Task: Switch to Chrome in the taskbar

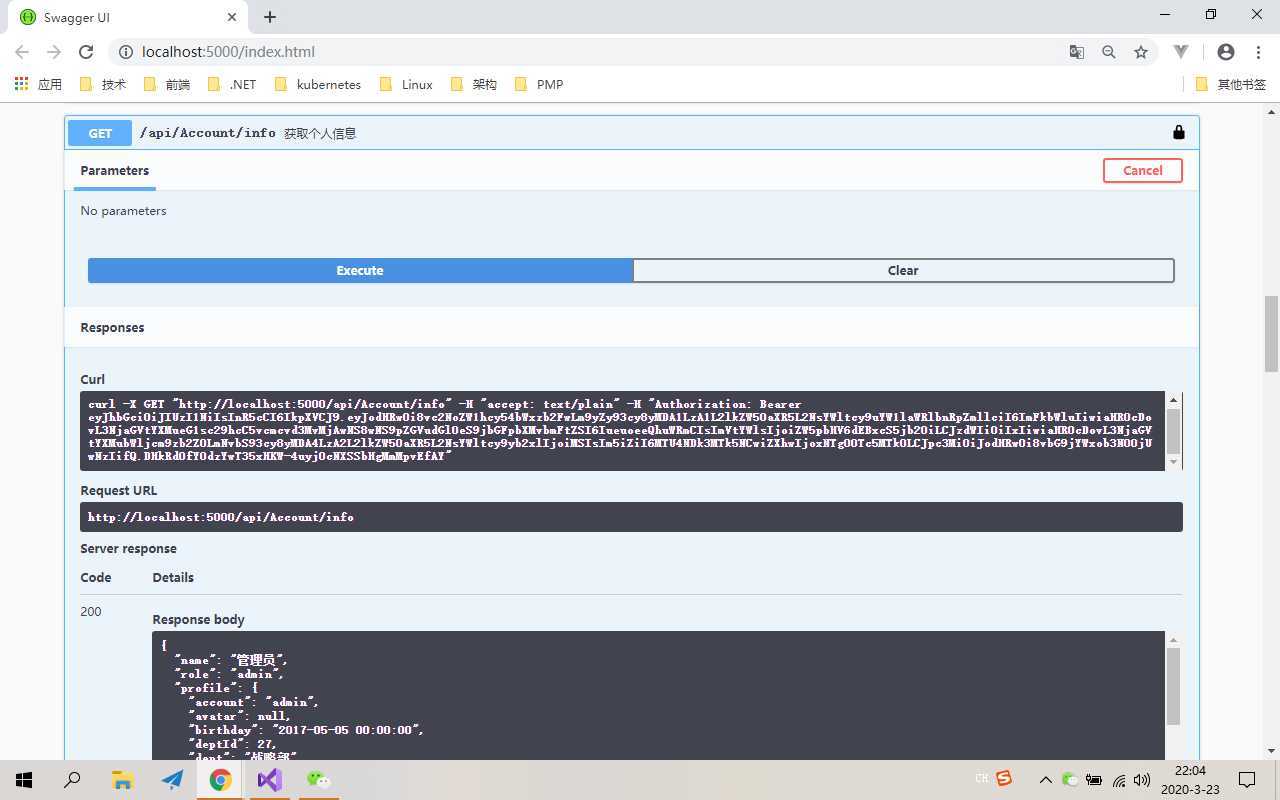Action: pos(220,780)
